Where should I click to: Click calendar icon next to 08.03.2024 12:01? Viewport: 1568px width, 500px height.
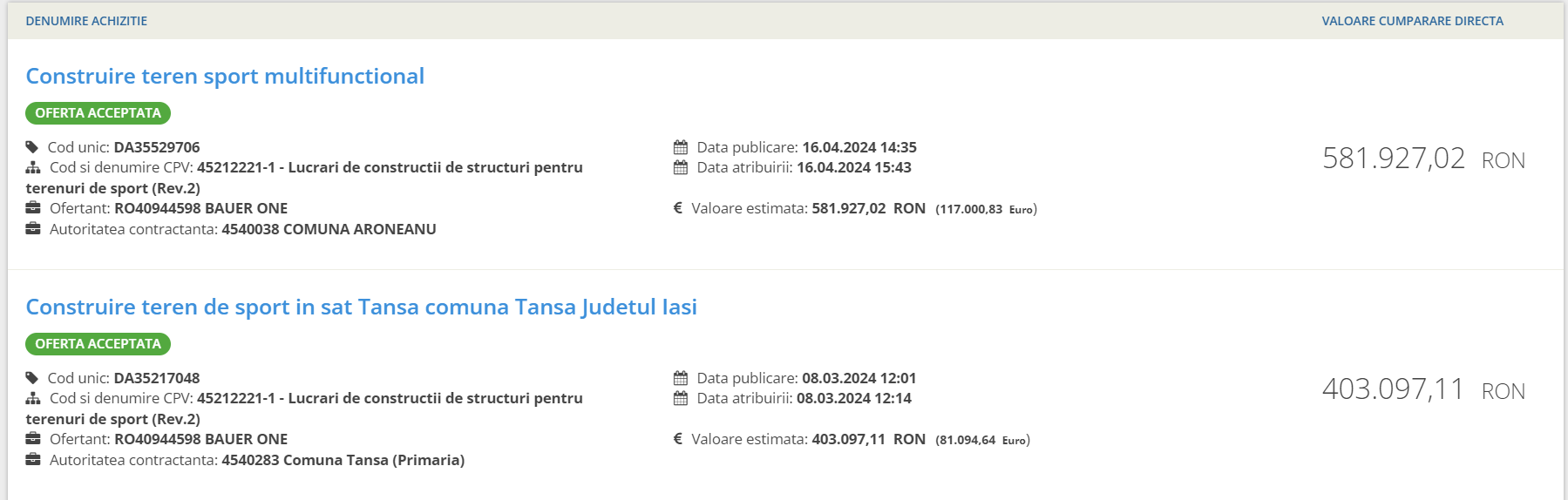pos(681,378)
